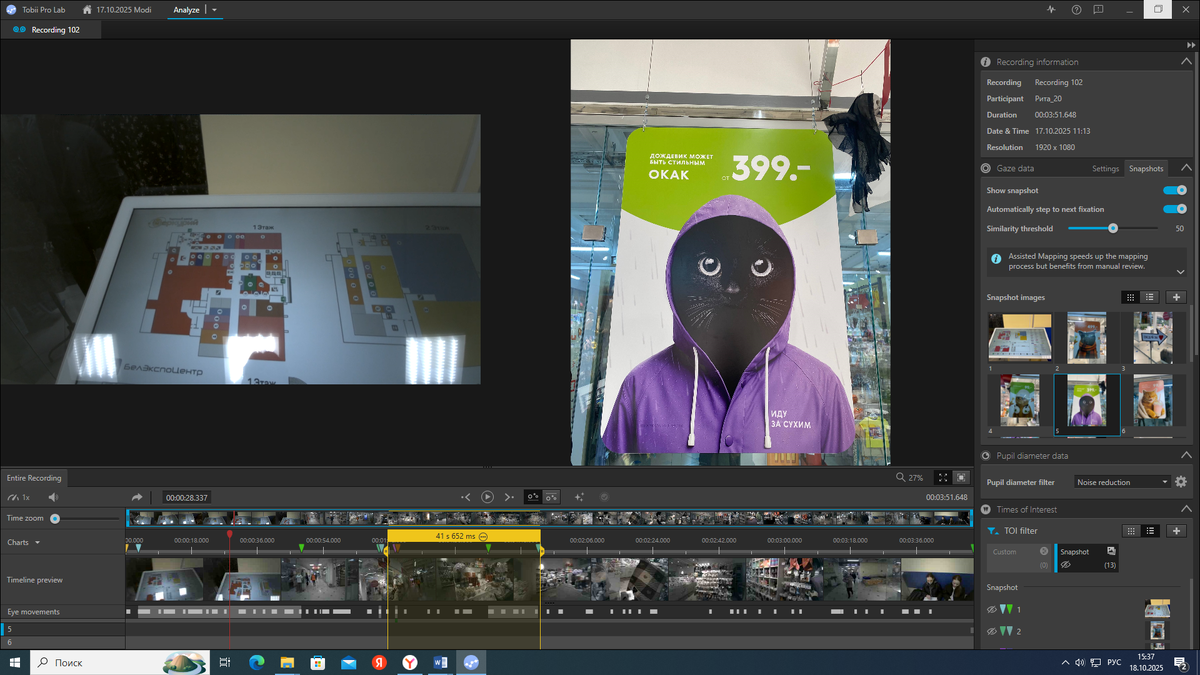
Task: Click the TOI filter funnel icon
Action: (992, 531)
